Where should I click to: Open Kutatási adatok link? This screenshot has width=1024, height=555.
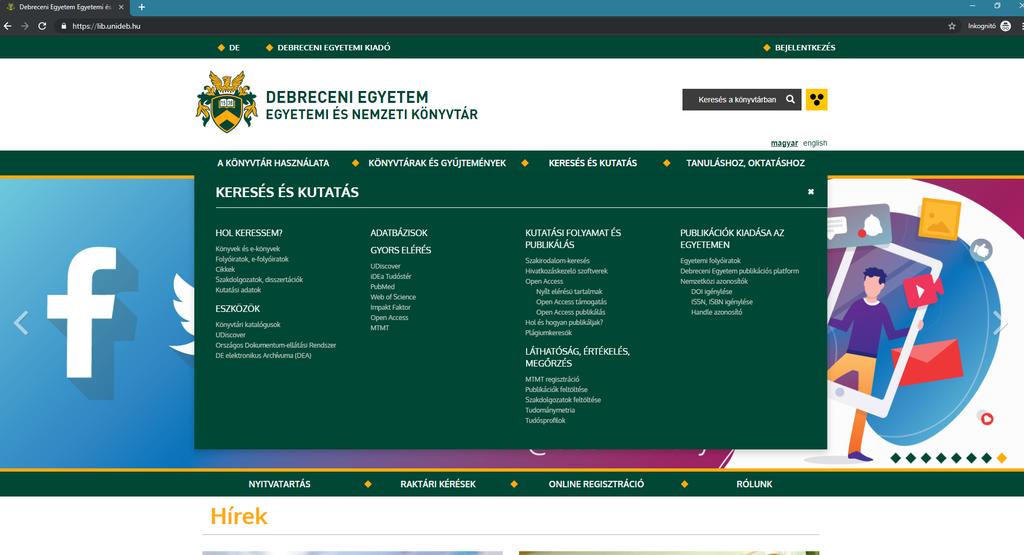(238, 290)
